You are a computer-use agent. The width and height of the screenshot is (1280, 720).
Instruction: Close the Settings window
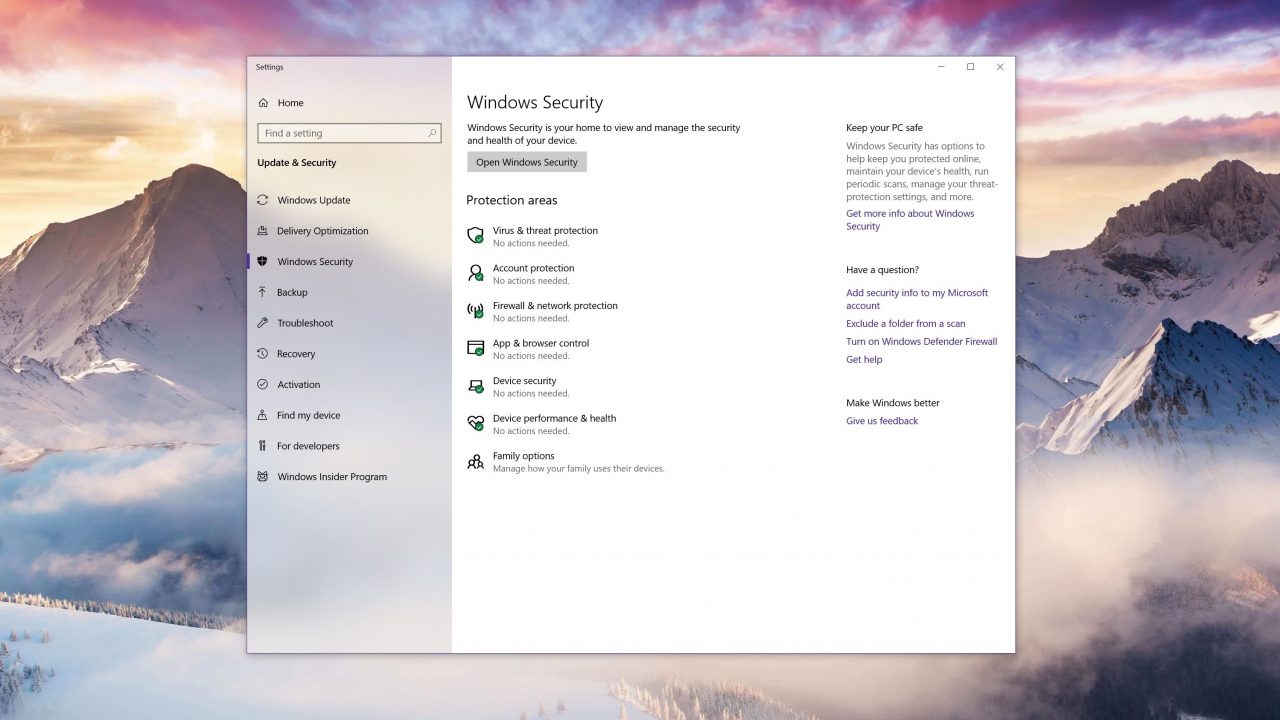pyautogui.click(x=1000, y=67)
